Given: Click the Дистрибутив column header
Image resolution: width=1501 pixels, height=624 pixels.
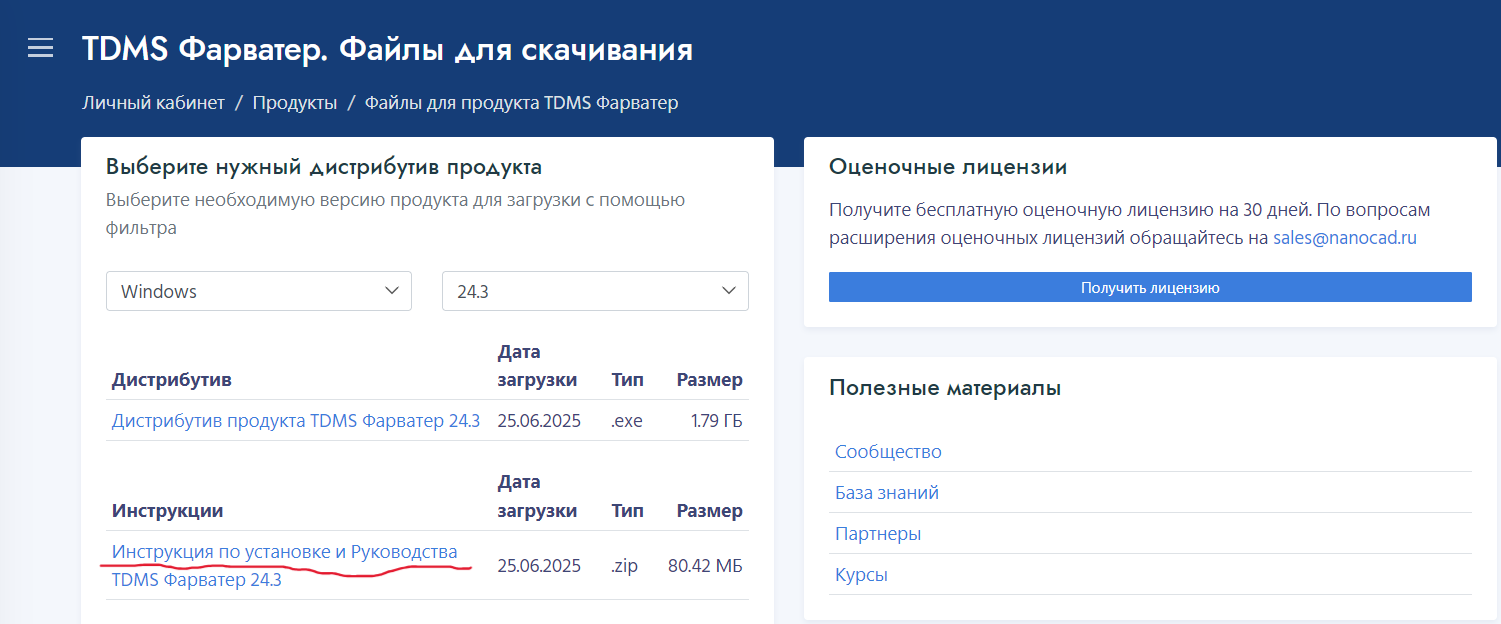Looking at the screenshot, I should pos(171,380).
